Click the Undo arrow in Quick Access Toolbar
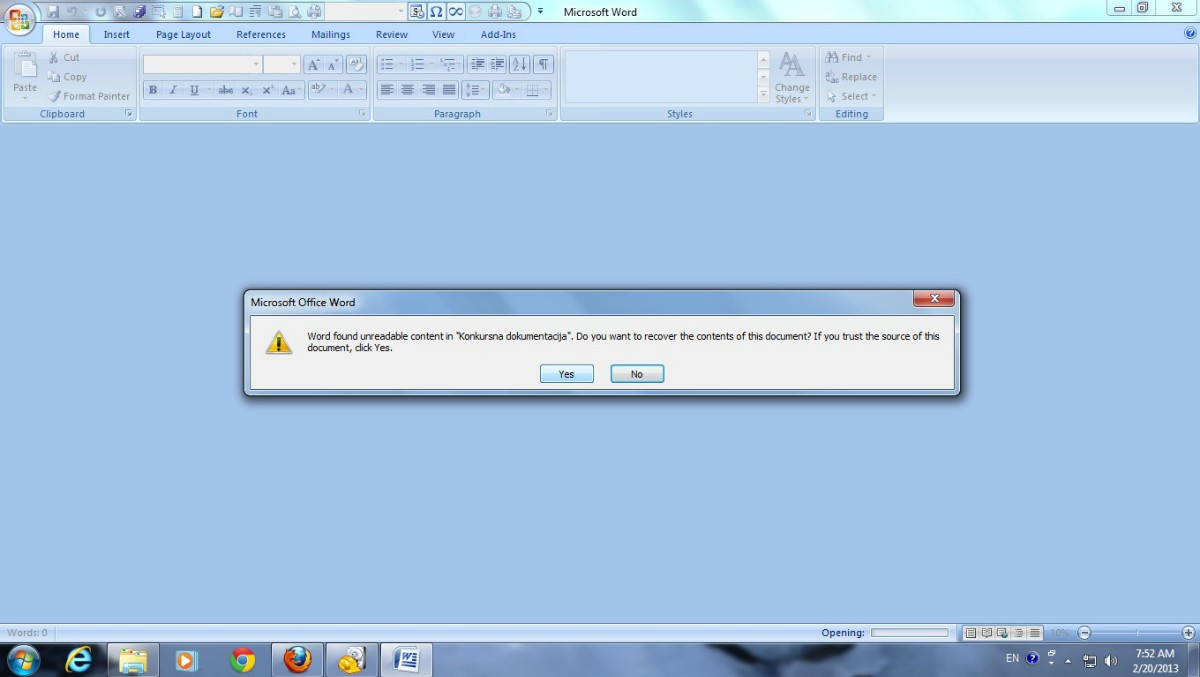Image resolution: width=1200 pixels, height=677 pixels. pos(71,12)
